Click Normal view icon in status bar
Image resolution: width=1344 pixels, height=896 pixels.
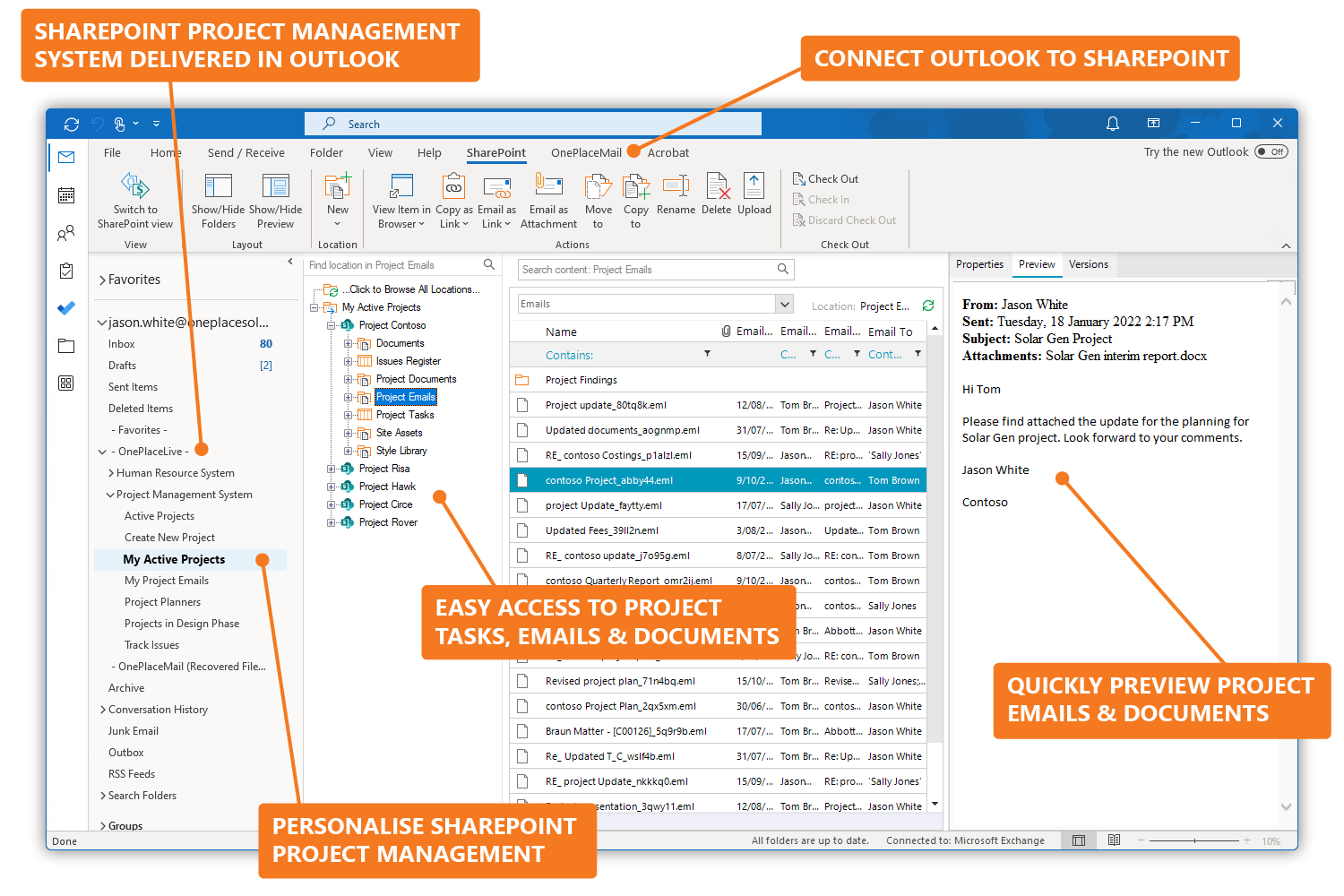(1079, 840)
